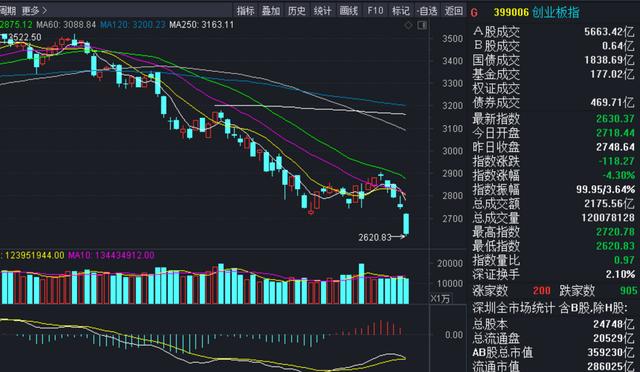
Task: Click the 返回 back button
Action: [453, 11]
